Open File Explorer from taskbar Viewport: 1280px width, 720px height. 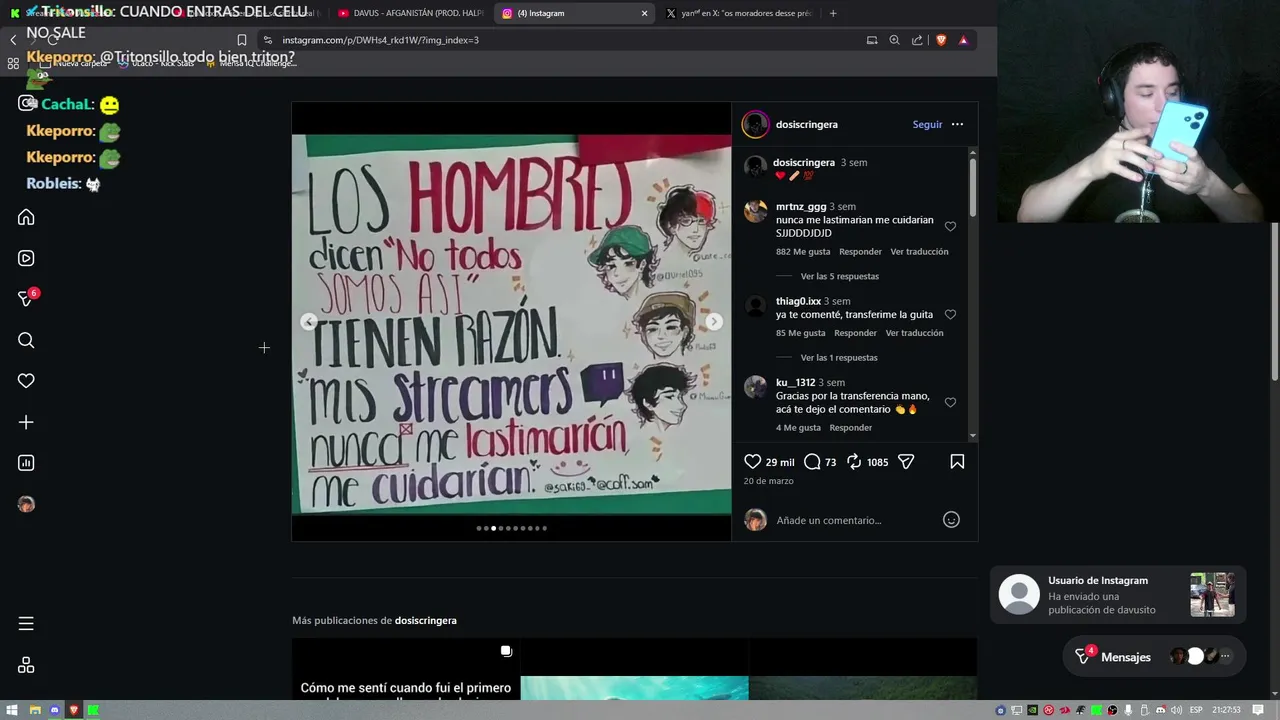point(35,710)
